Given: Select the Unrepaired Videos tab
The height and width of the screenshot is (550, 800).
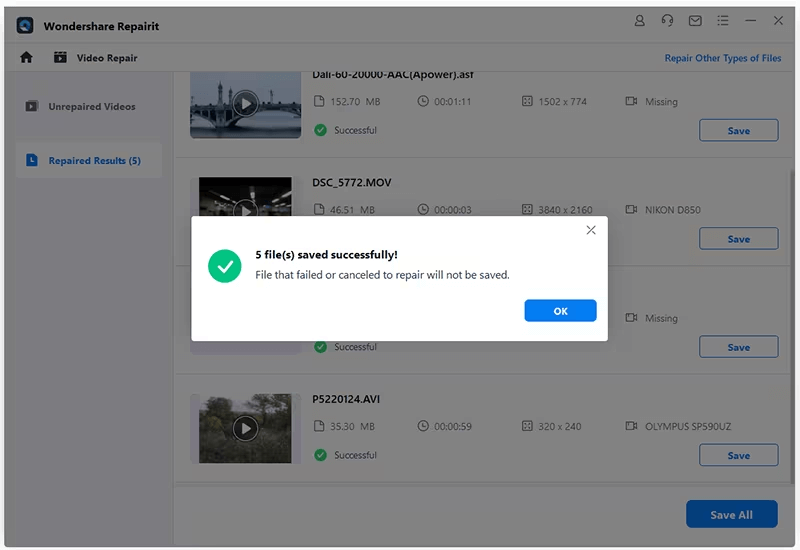Looking at the screenshot, I should (91, 106).
